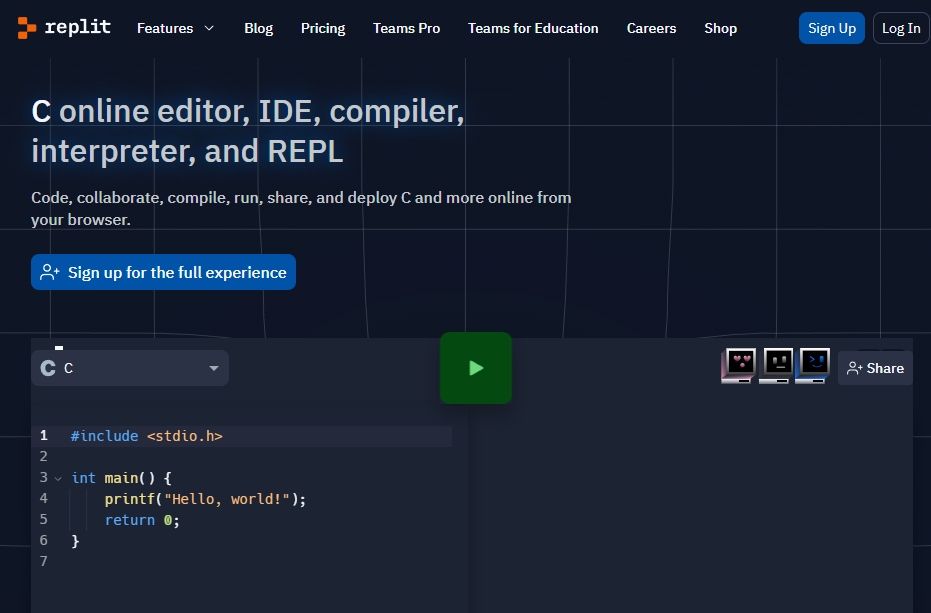Run the code with the green play button
The height and width of the screenshot is (613, 931).
point(476,368)
